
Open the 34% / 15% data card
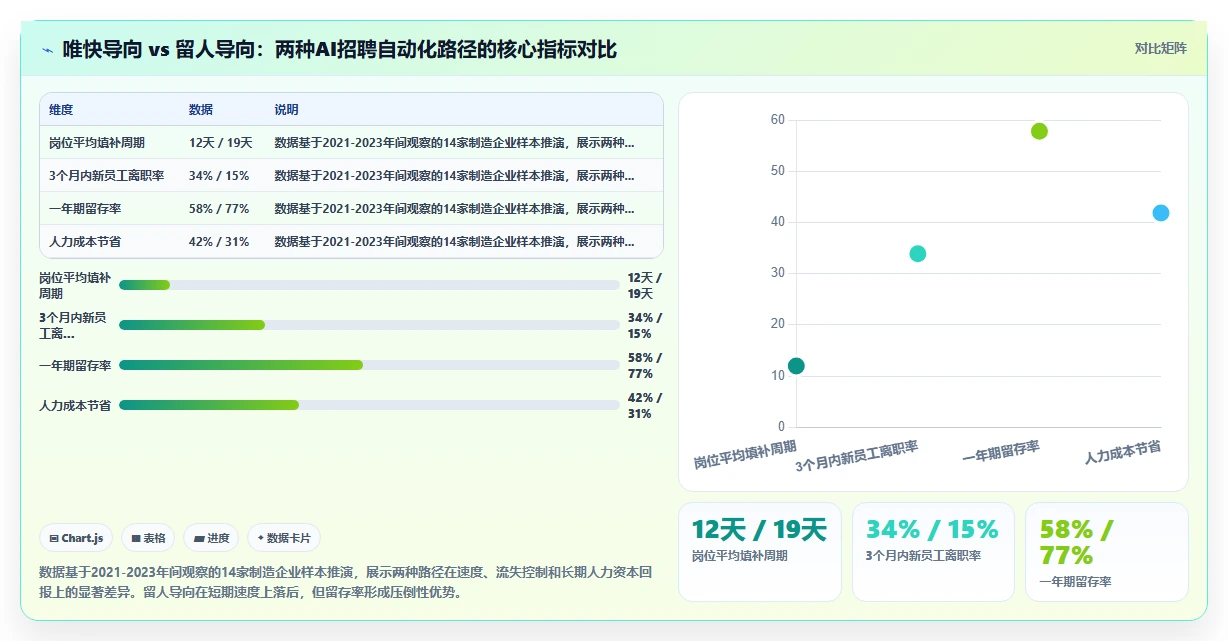(933, 552)
